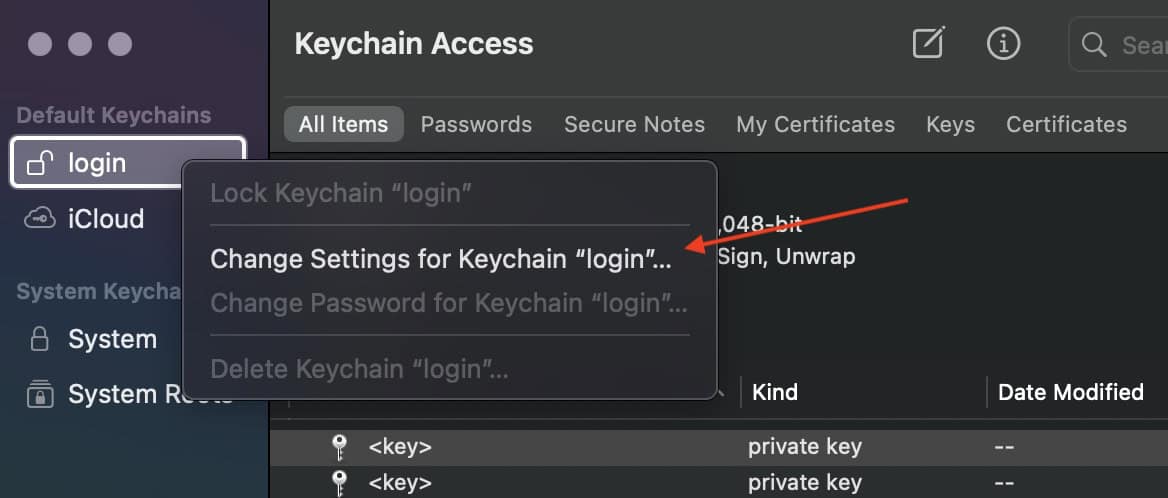This screenshot has width=1168, height=498.
Task: Click the unlocked padlock icon beside login
Action: coord(40,163)
